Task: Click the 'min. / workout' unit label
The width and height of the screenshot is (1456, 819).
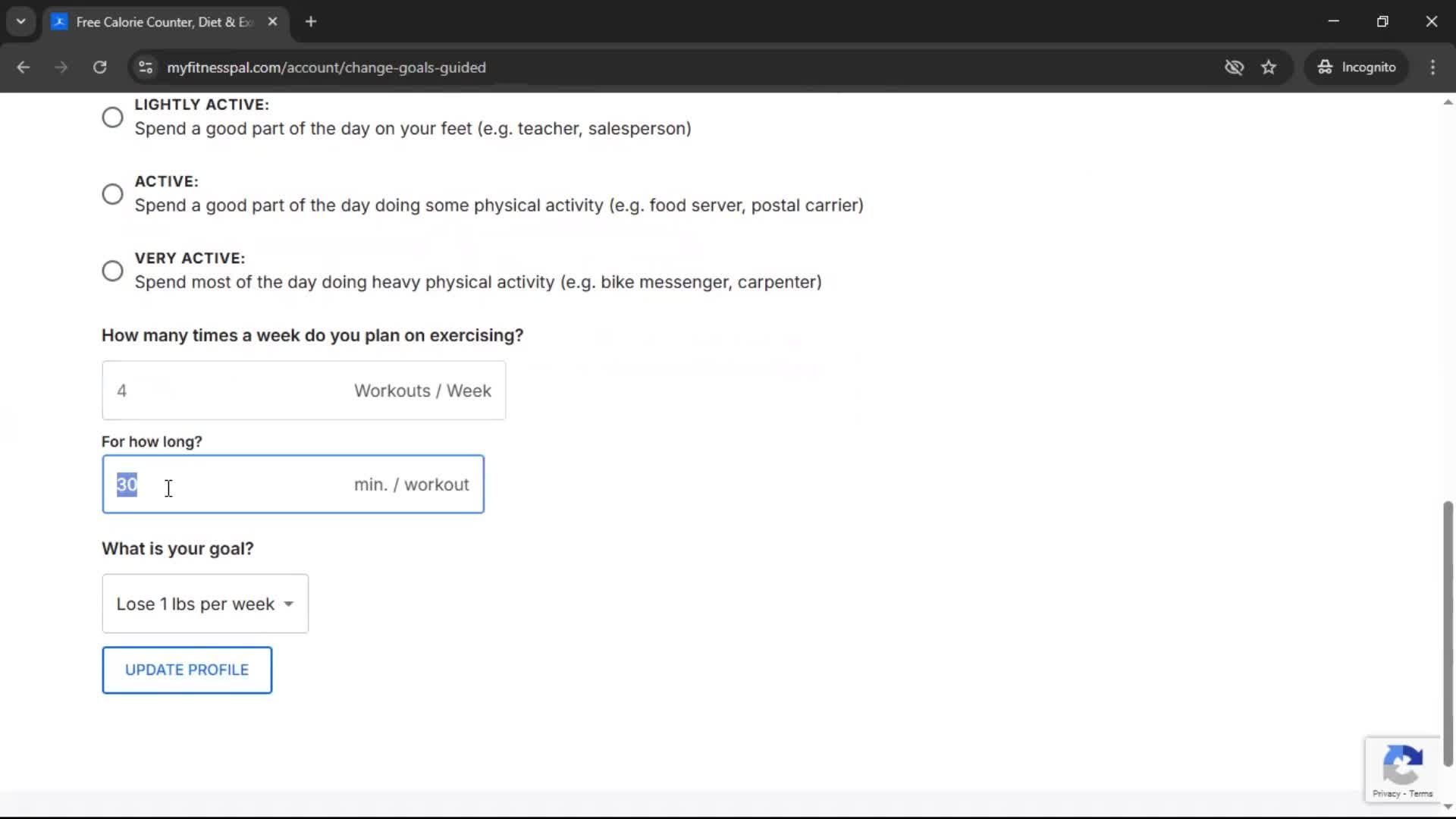Action: point(412,485)
